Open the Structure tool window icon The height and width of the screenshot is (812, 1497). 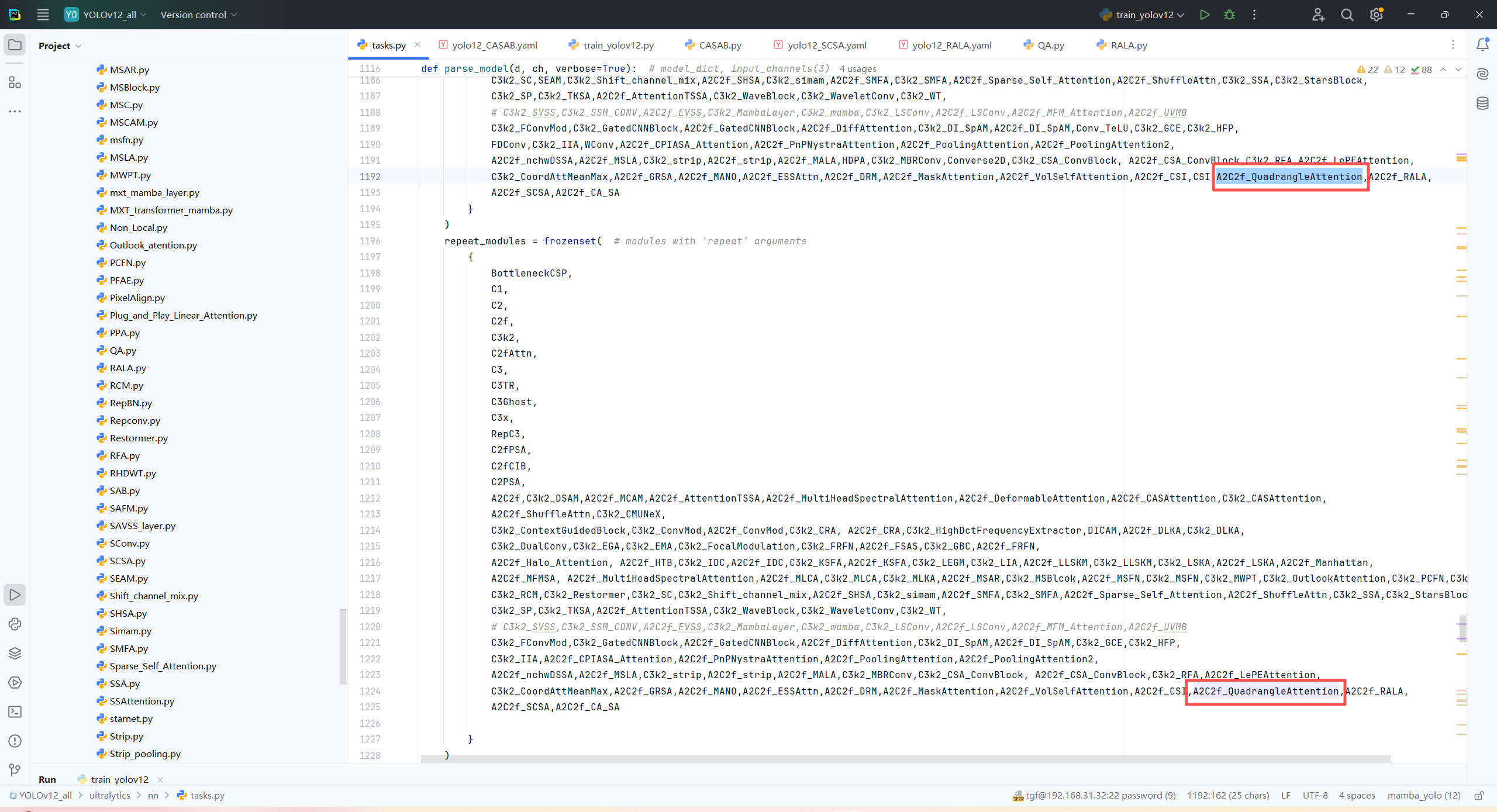point(15,82)
